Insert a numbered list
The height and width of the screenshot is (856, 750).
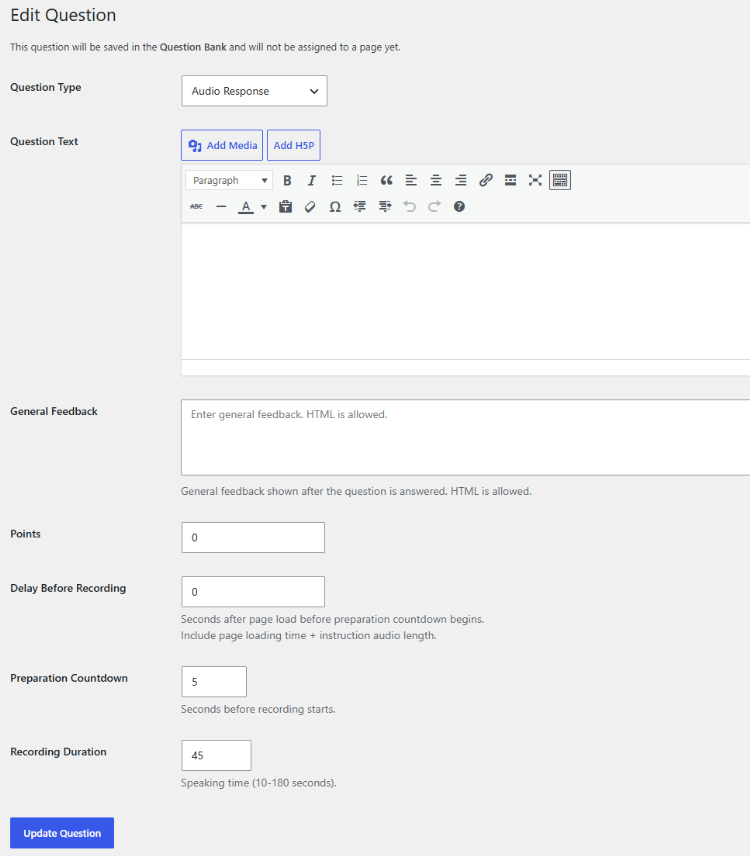pyautogui.click(x=361, y=181)
